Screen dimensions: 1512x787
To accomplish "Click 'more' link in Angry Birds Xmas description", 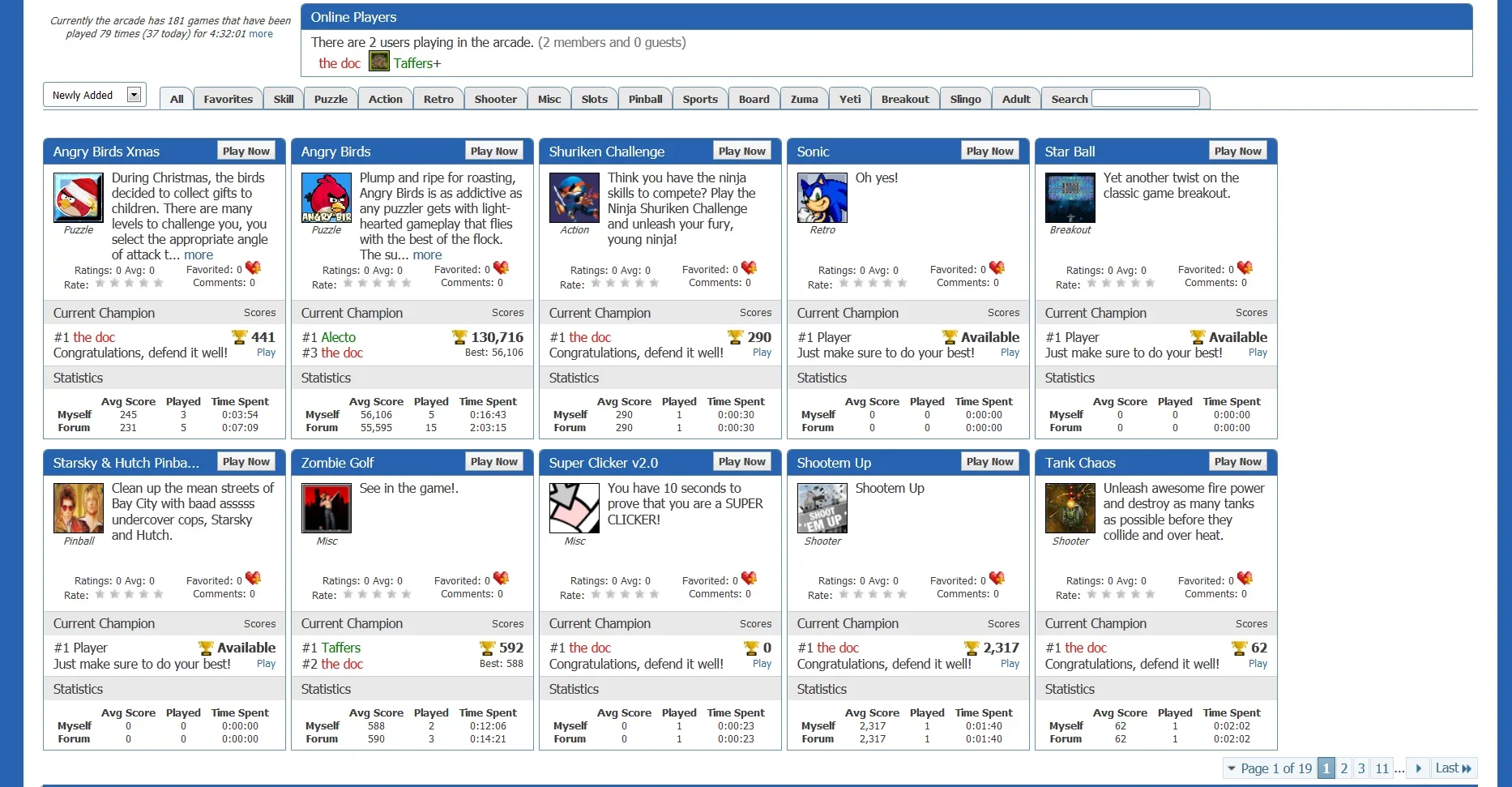I will [x=199, y=254].
